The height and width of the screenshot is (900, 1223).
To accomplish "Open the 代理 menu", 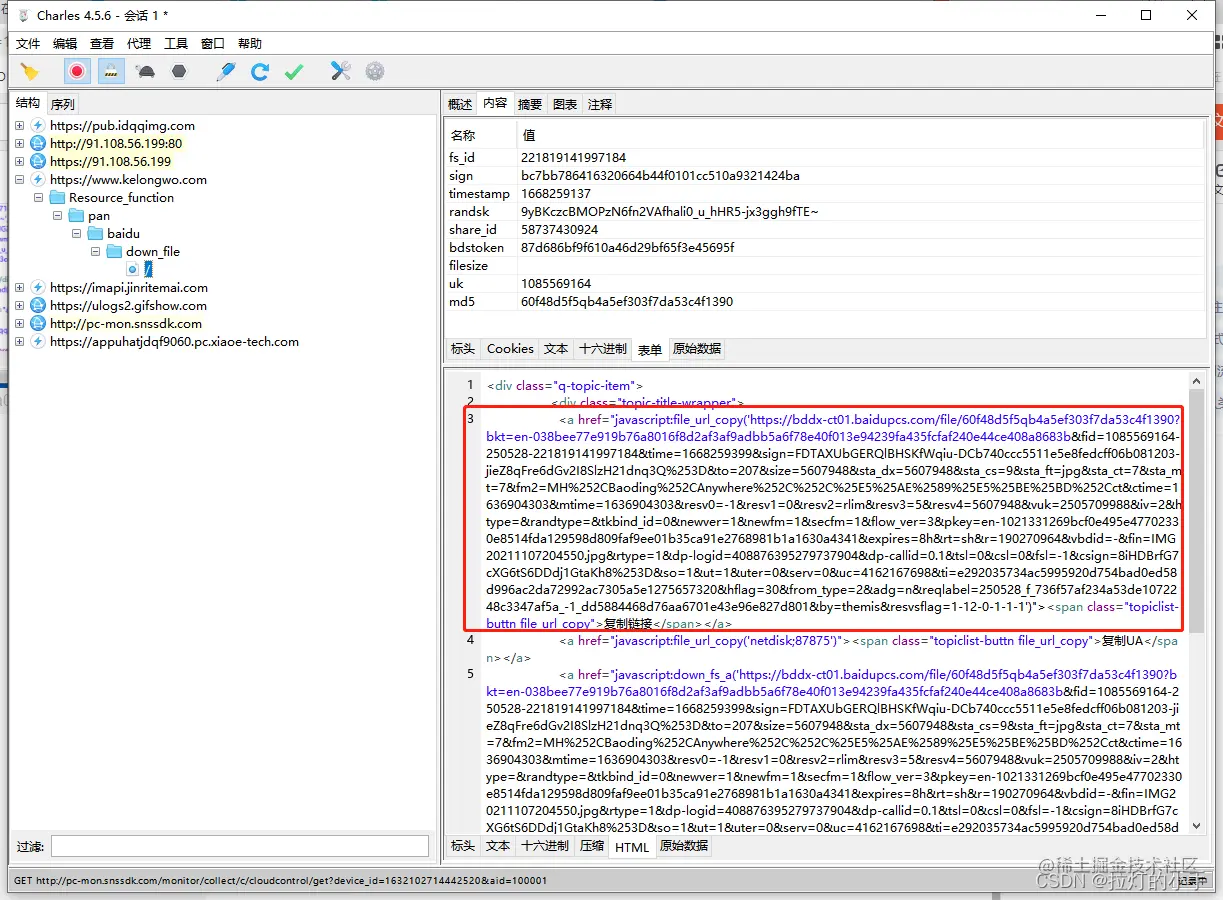I will 139,44.
